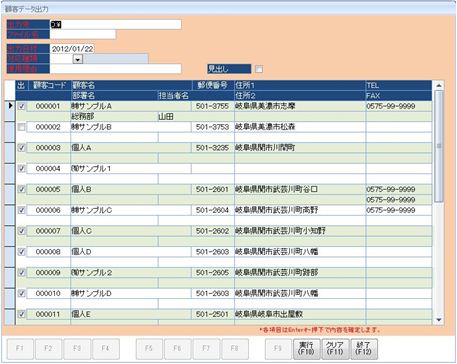Click postal code 501-3755
The height and width of the screenshot is (364, 457).
tap(213, 106)
